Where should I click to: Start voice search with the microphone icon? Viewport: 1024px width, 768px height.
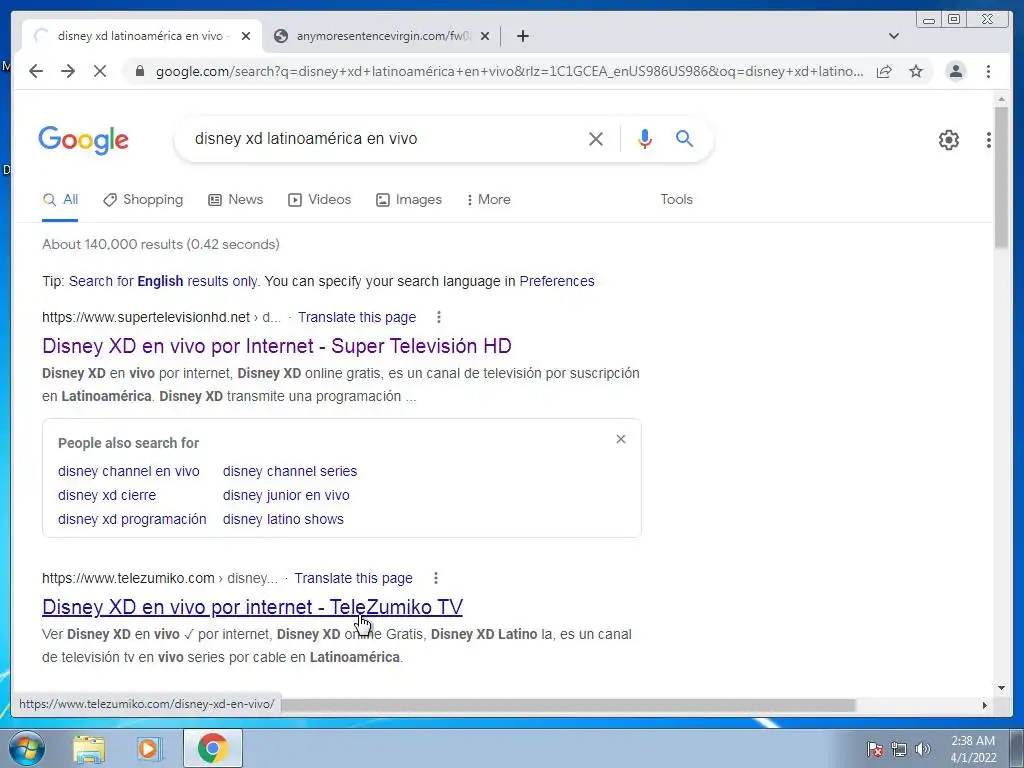[x=645, y=138]
